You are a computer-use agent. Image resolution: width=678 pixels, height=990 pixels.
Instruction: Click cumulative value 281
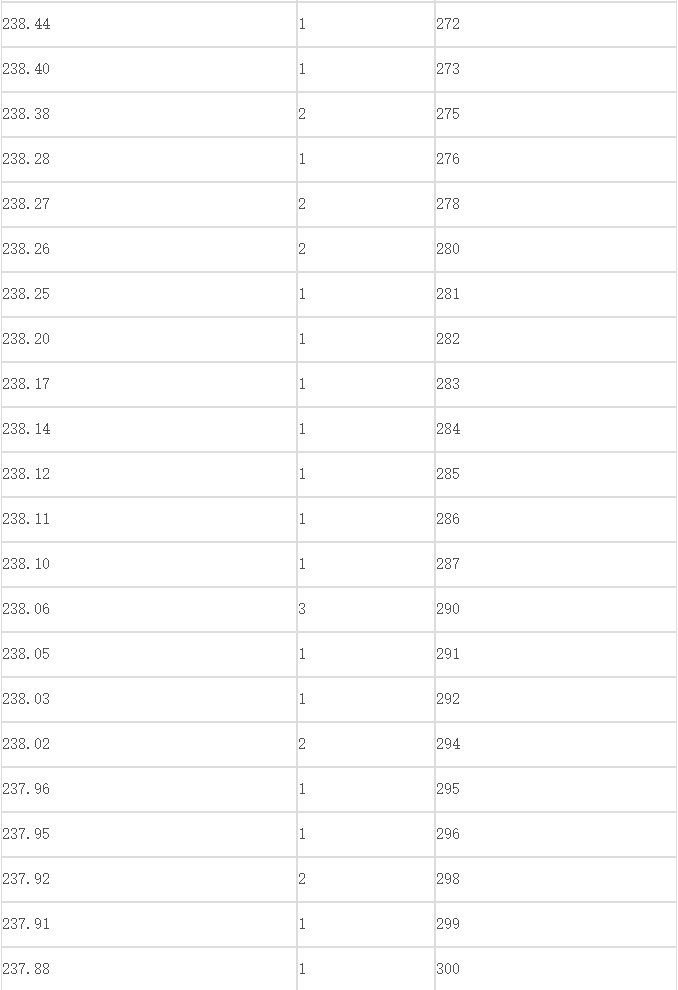coord(555,294)
